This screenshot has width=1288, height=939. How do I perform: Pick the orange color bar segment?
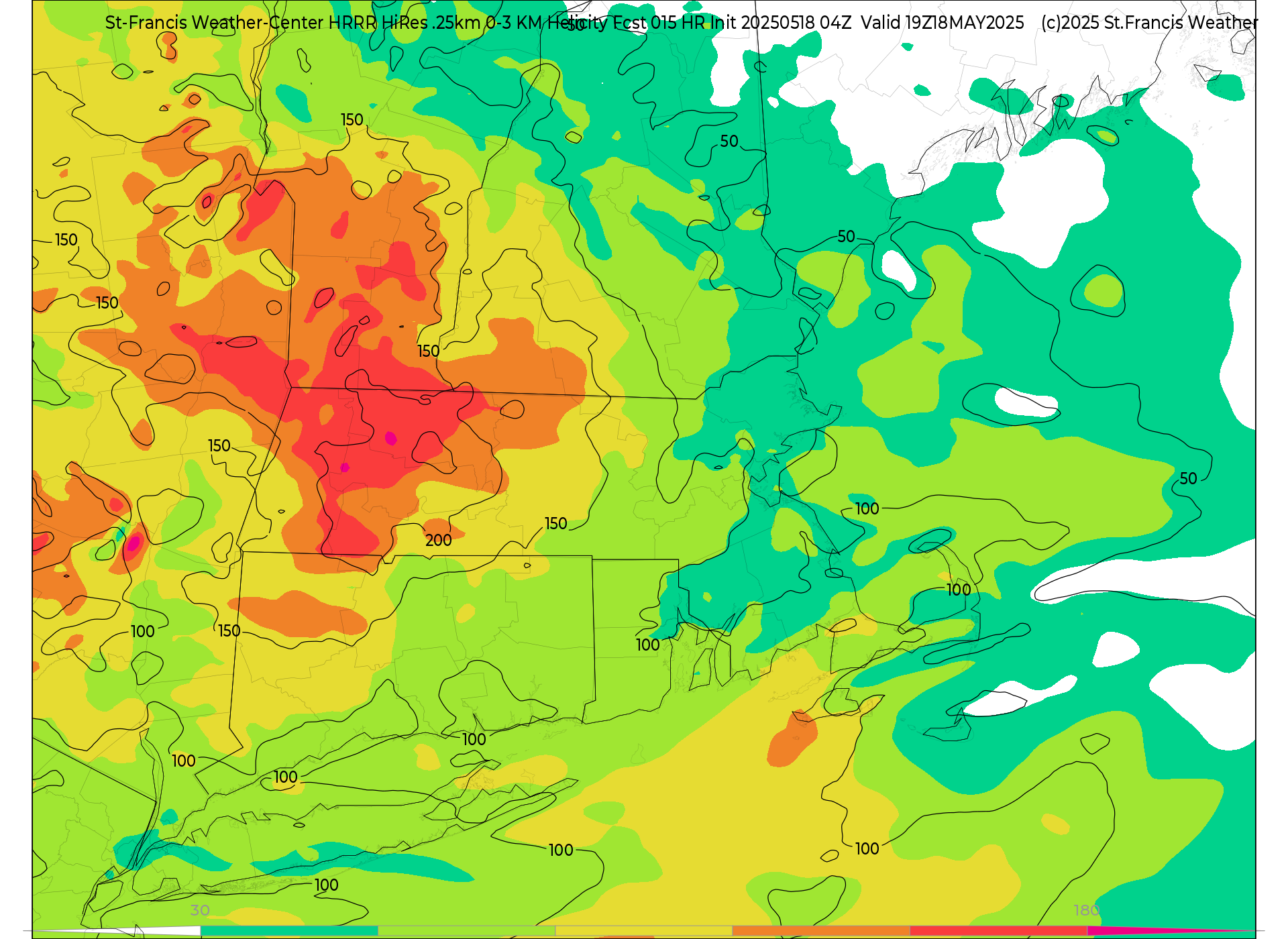point(821,931)
